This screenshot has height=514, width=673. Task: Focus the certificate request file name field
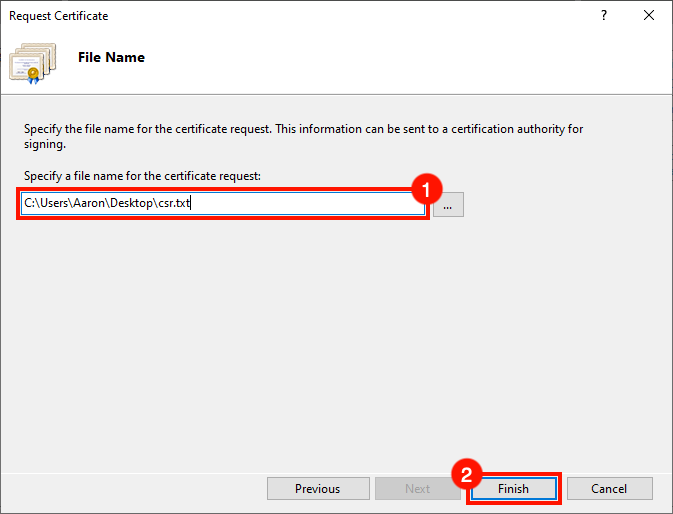300,204
